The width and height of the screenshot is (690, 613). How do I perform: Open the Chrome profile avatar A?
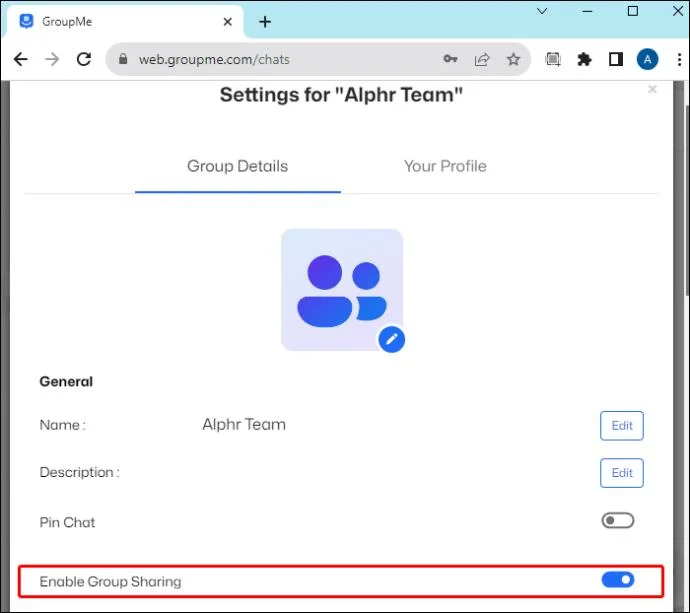(647, 59)
